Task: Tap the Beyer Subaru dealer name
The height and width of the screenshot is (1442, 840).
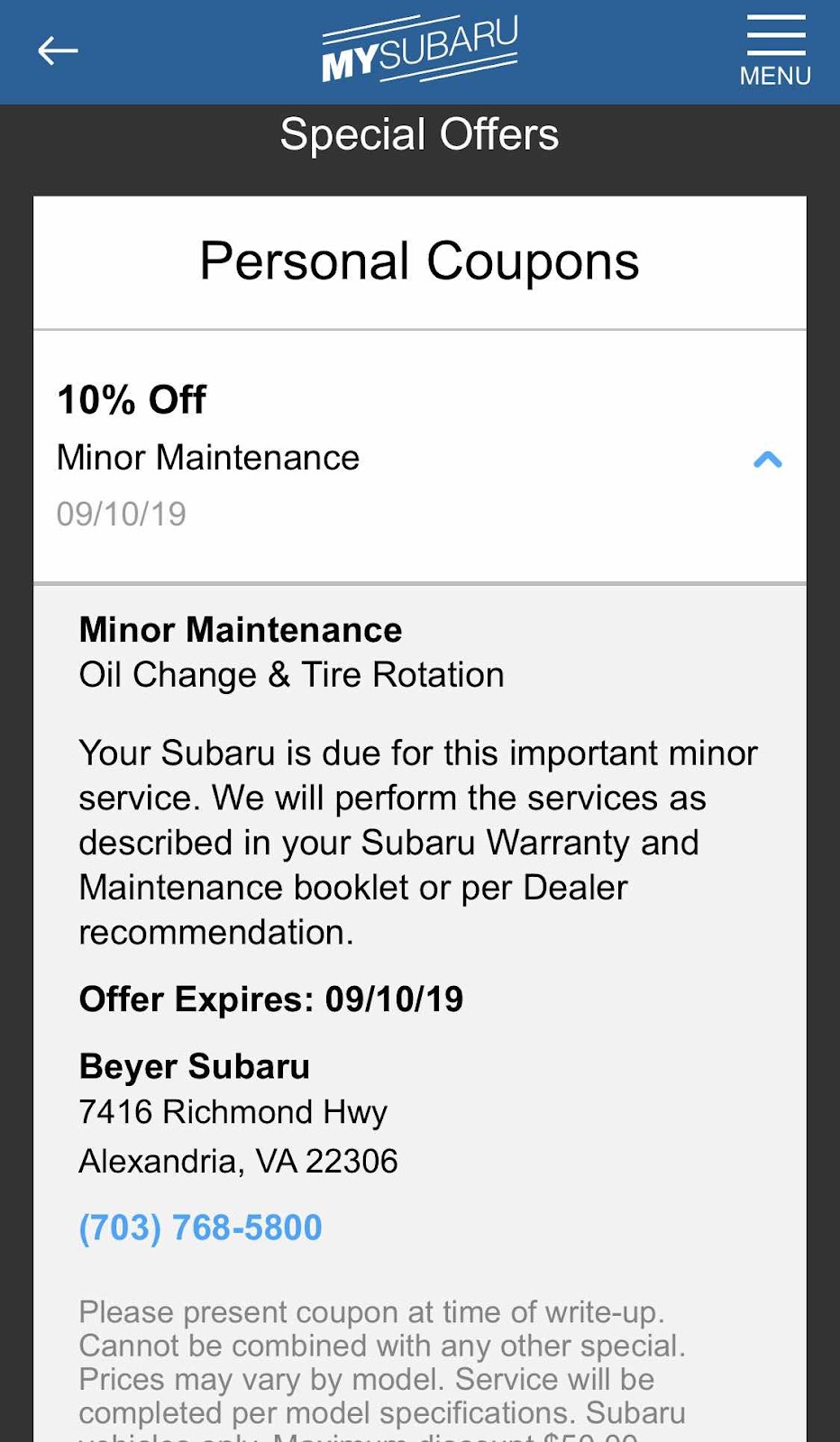Action: [195, 1067]
